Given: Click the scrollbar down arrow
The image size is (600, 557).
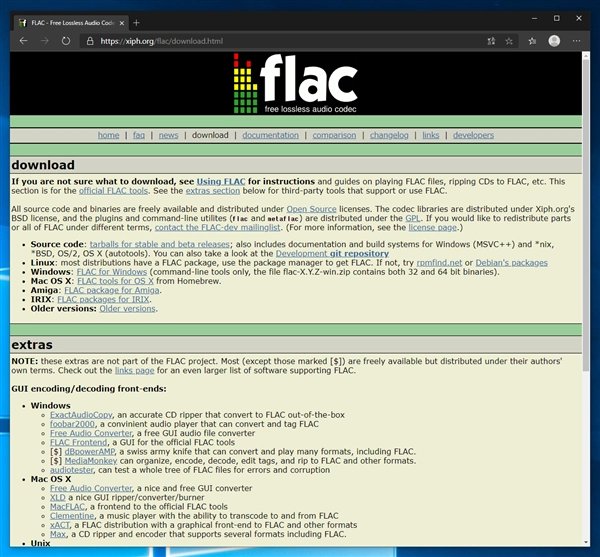Looking at the screenshot, I should (x=586, y=542).
